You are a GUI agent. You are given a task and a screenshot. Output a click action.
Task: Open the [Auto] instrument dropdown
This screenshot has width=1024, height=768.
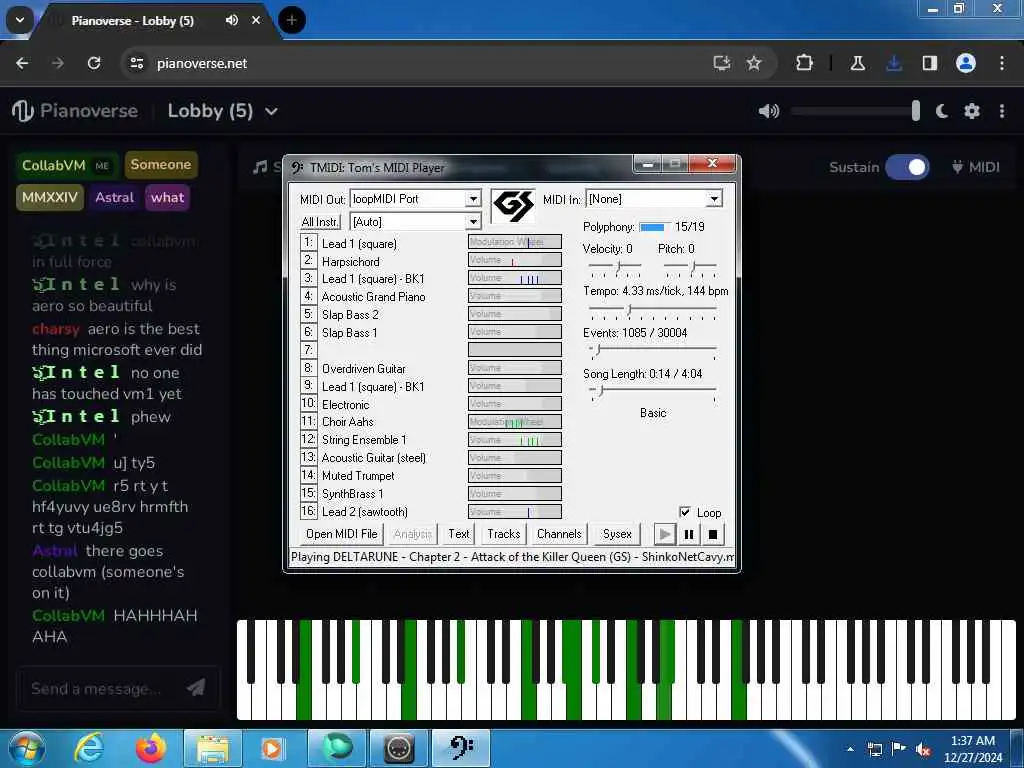click(473, 222)
